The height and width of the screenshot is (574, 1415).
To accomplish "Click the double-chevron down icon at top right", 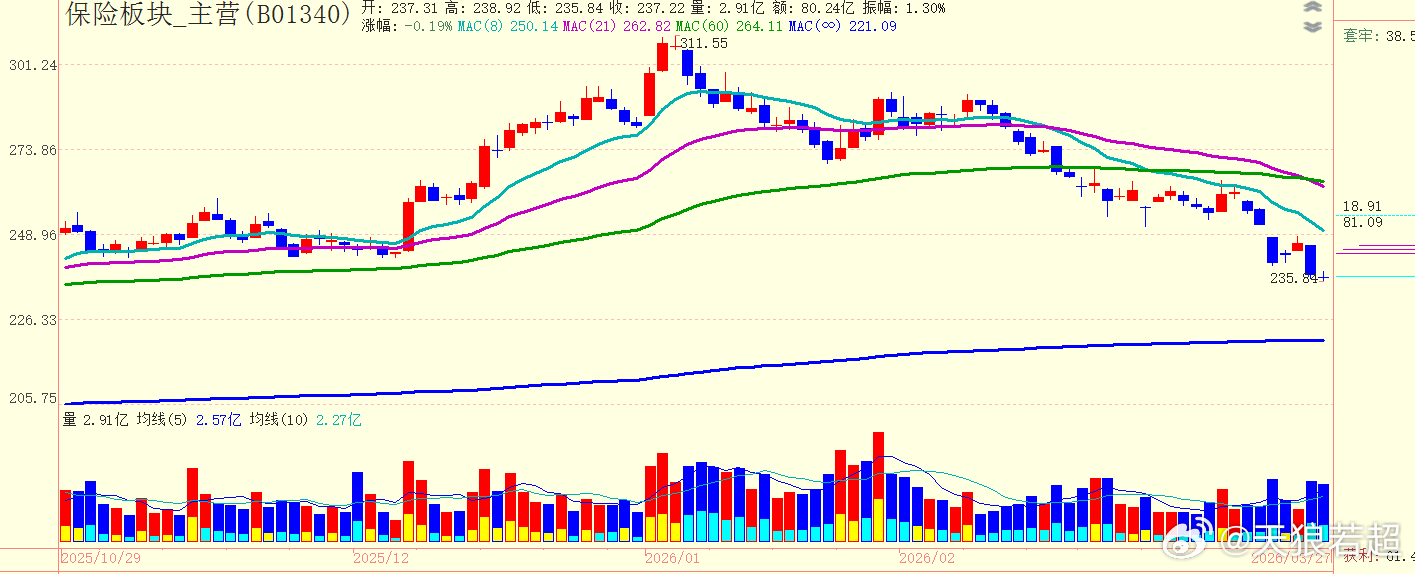I will click(x=1313, y=27).
